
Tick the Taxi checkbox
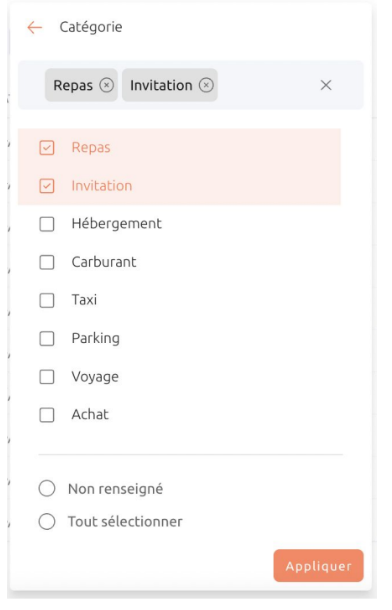coord(47,300)
